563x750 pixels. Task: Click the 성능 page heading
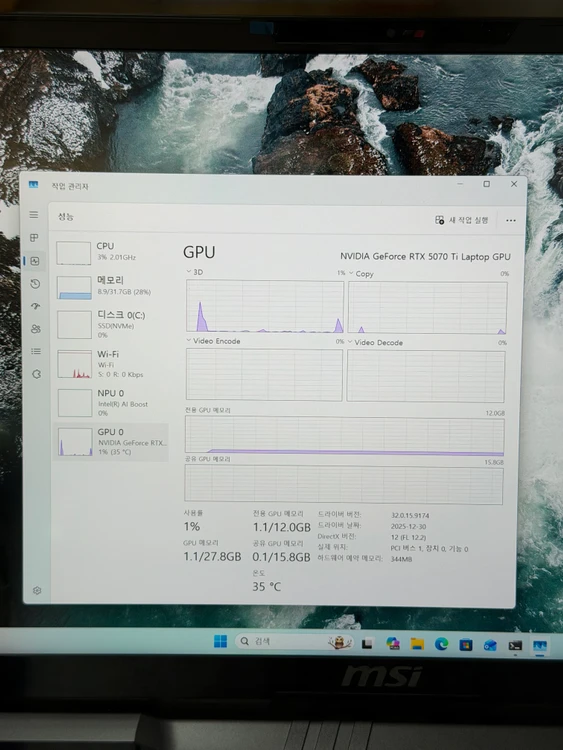(x=66, y=217)
